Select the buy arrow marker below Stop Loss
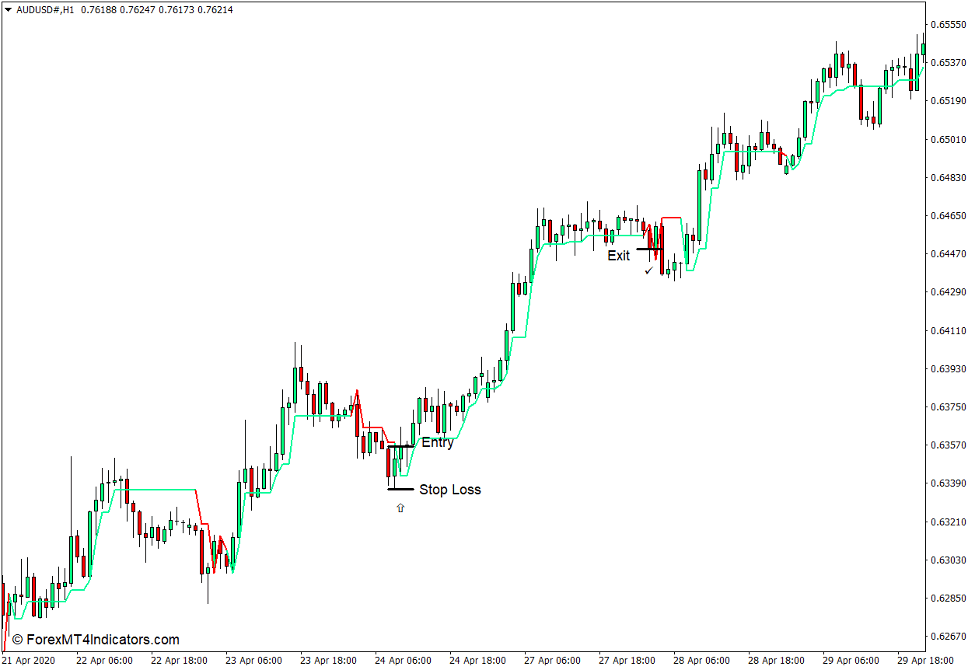The width and height of the screenshot is (977, 670). [x=400, y=507]
